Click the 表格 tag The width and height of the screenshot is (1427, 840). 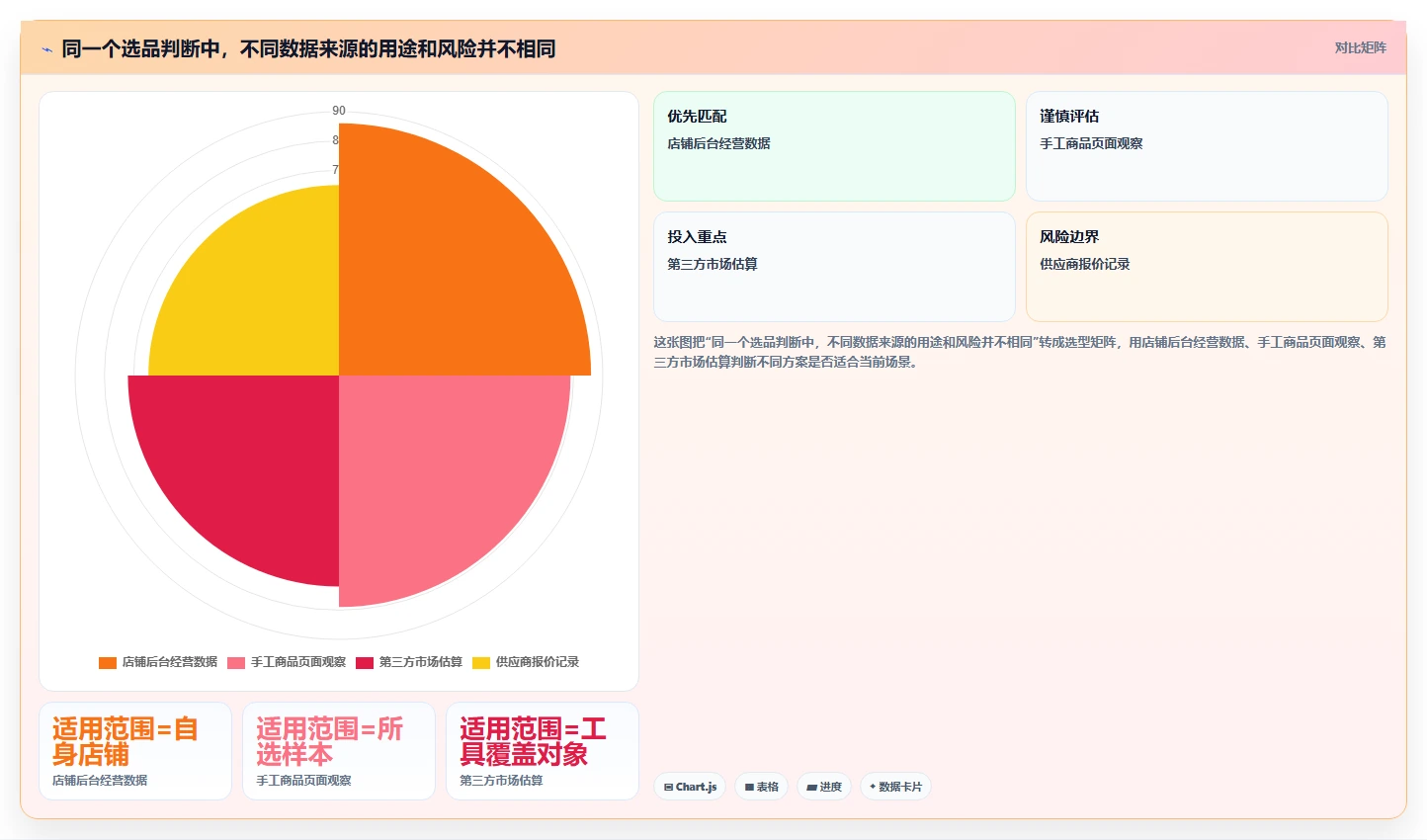coord(761,787)
